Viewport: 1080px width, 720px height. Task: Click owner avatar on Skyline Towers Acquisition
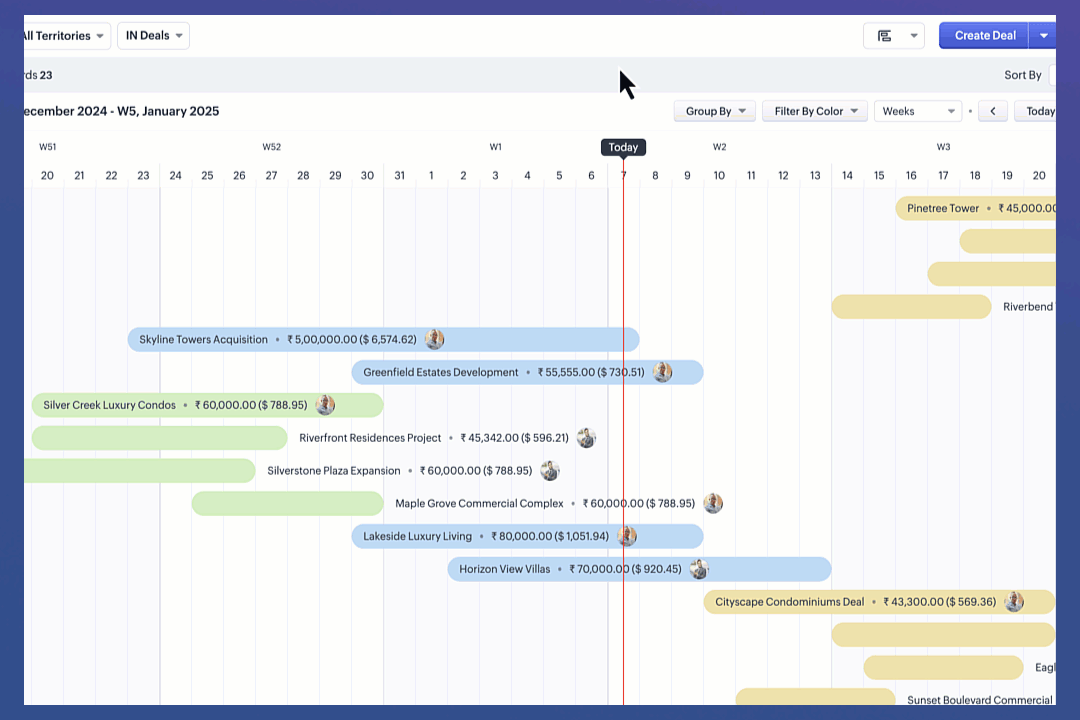[x=434, y=340]
